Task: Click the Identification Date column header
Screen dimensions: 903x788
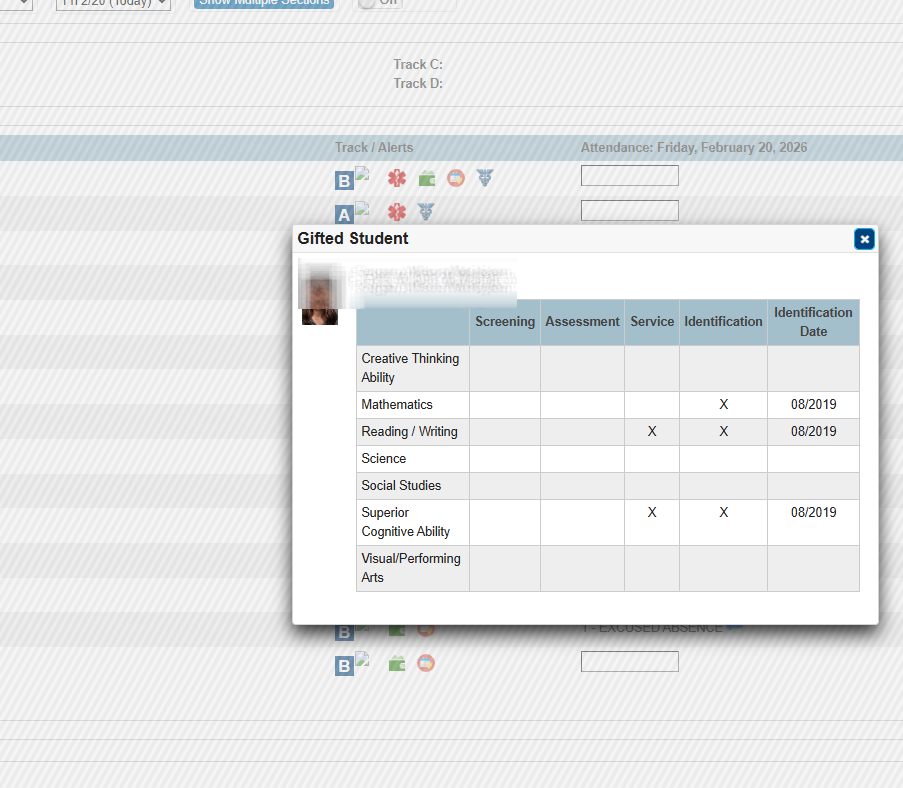Action: pyautogui.click(x=813, y=322)
